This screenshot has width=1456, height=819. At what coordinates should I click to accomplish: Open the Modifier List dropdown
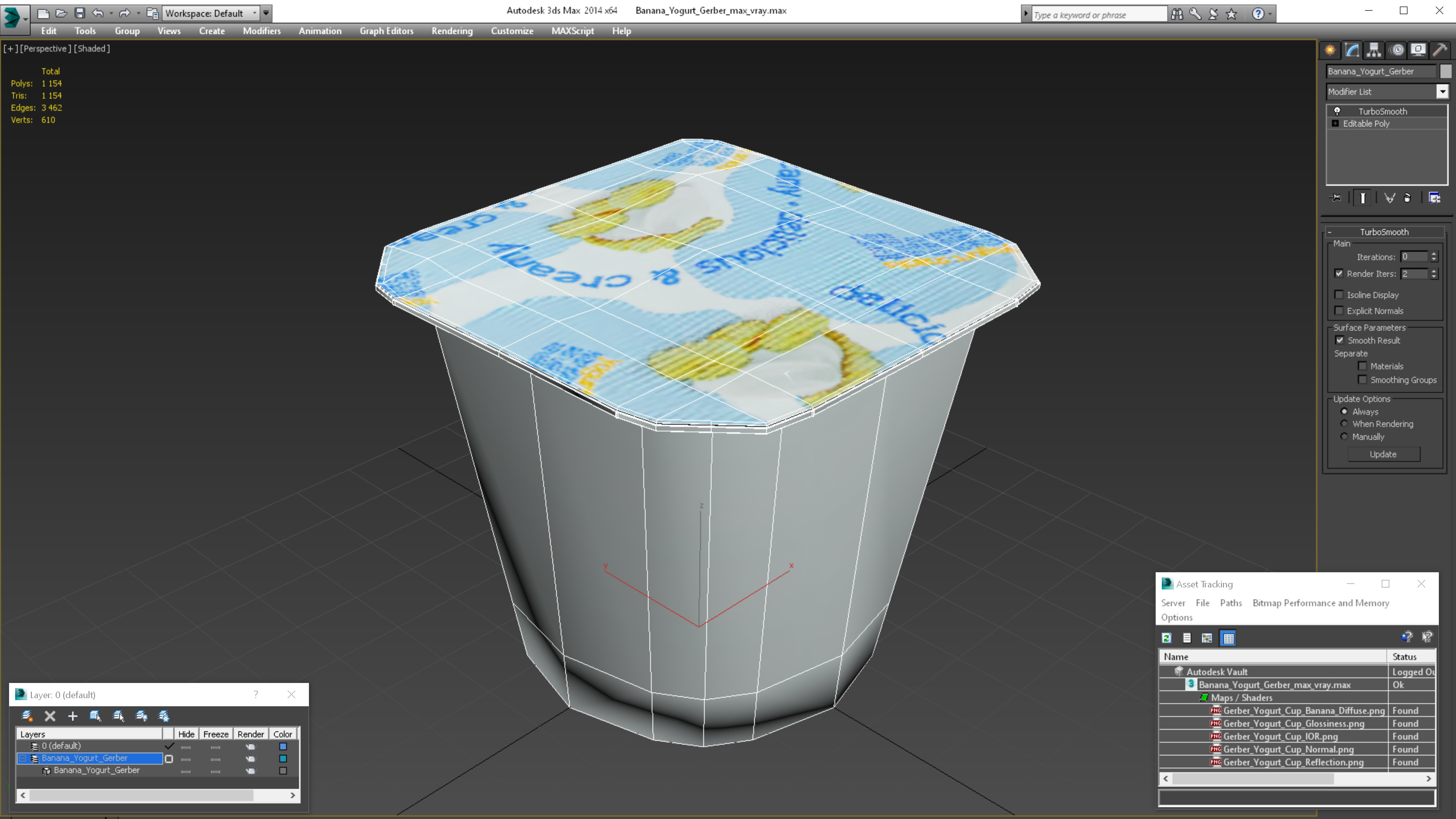(x=1442, y=92)
